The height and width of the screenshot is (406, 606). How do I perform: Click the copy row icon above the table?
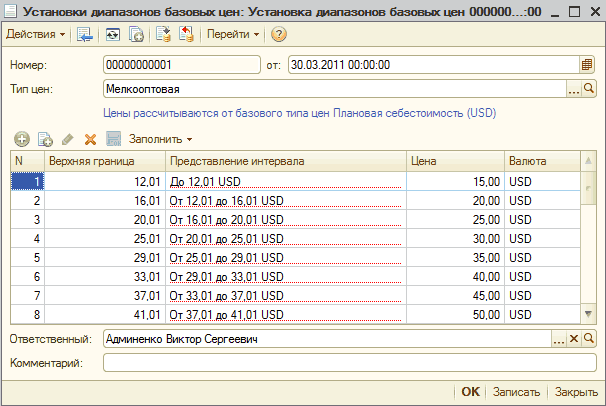tap(44, 139)
